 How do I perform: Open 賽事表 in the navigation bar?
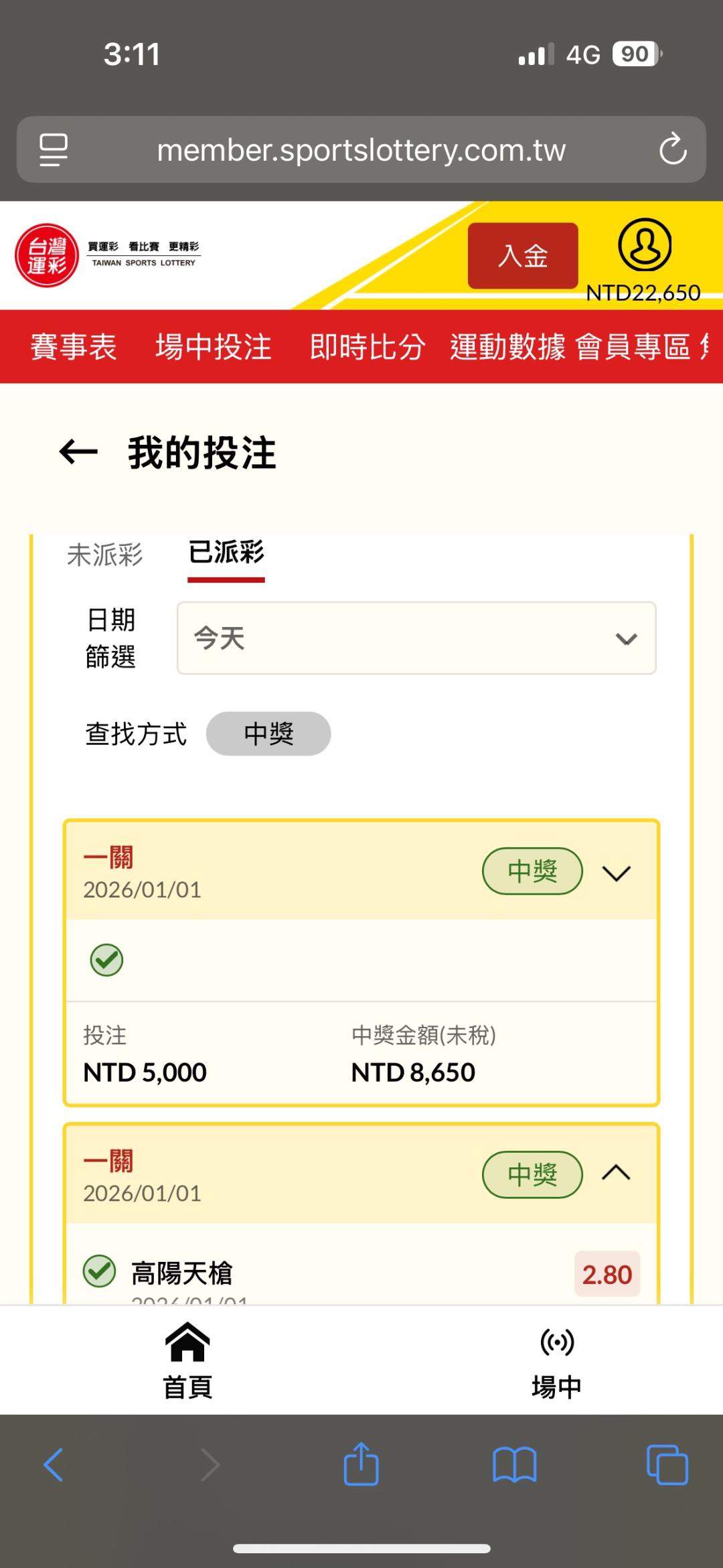[x=74, y=347]
